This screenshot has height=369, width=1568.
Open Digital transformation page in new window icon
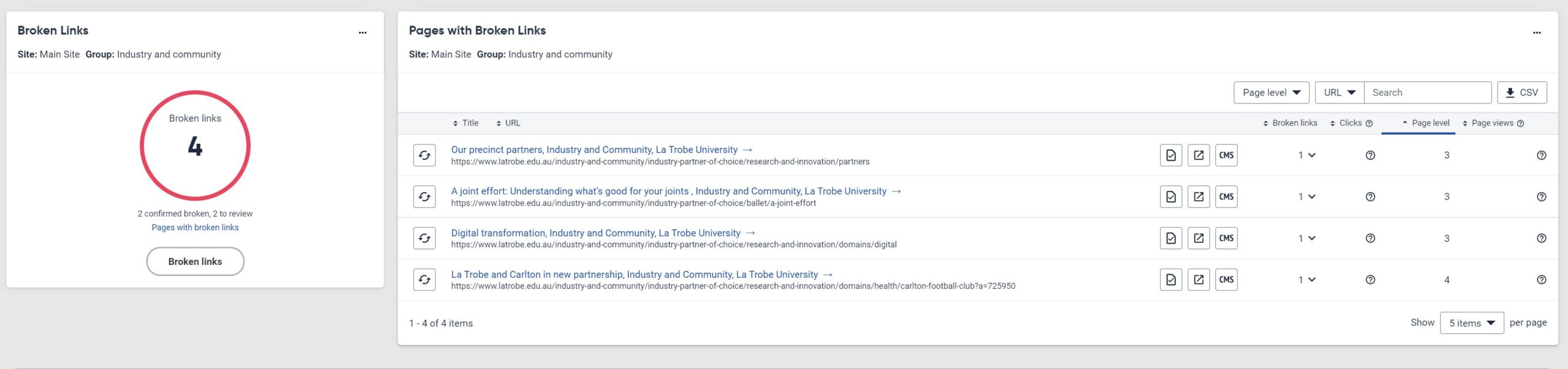[x=1198, y=239]
